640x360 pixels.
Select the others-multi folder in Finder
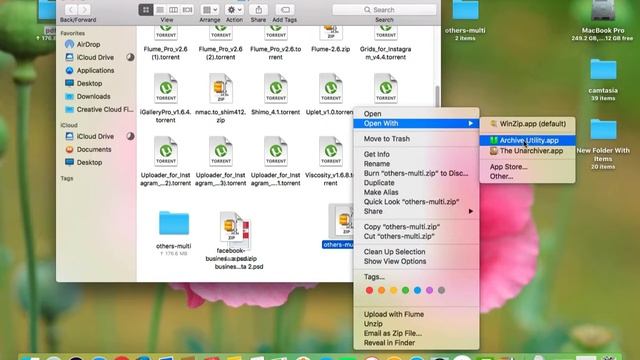[174, 223]
